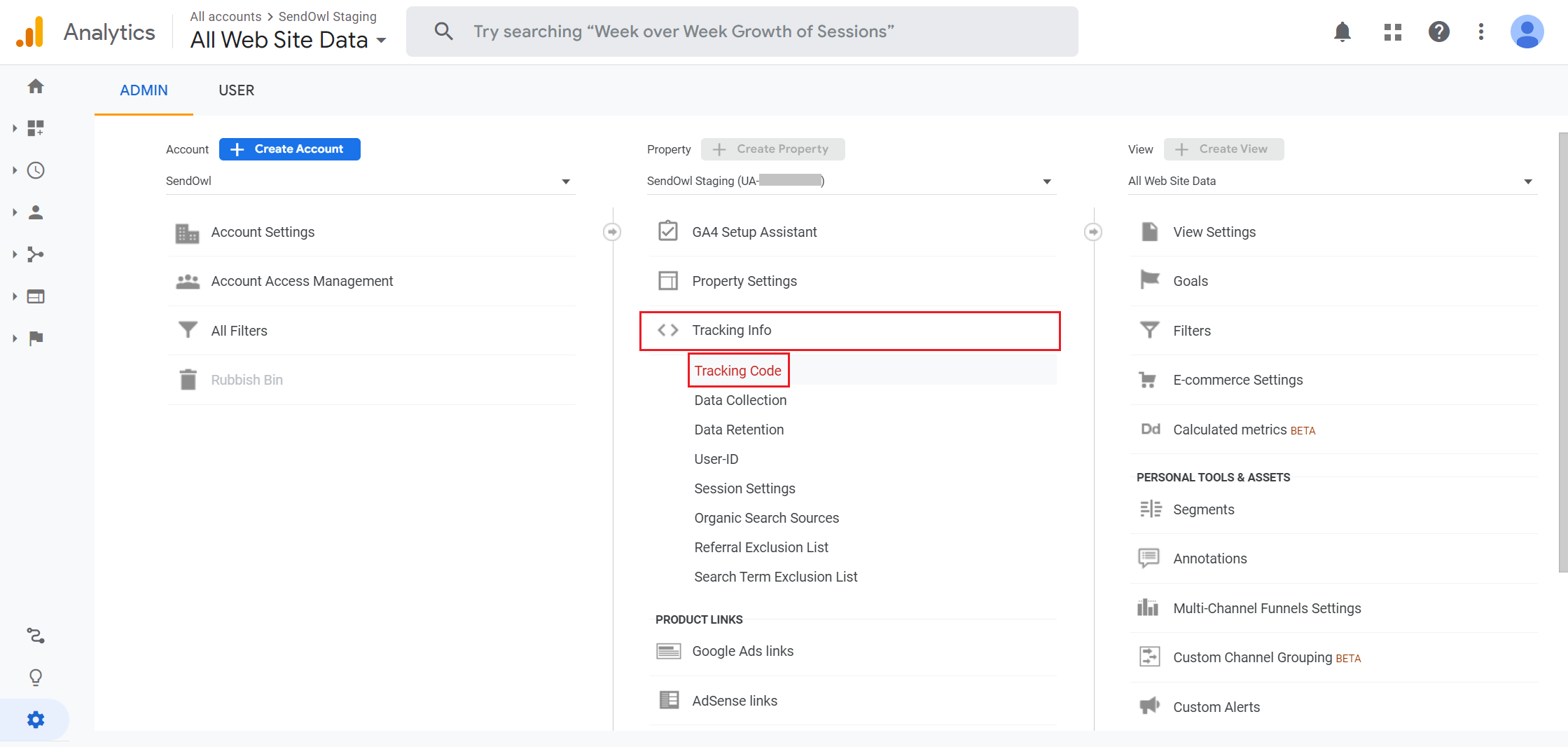Open the Admin gear icon
Viewport: 1568px width, 747px height.
coord(36,720)
